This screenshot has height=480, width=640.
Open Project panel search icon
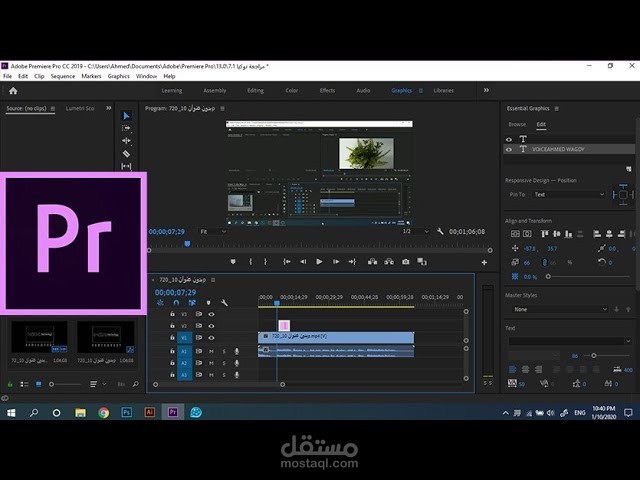(x=136, y=384)
